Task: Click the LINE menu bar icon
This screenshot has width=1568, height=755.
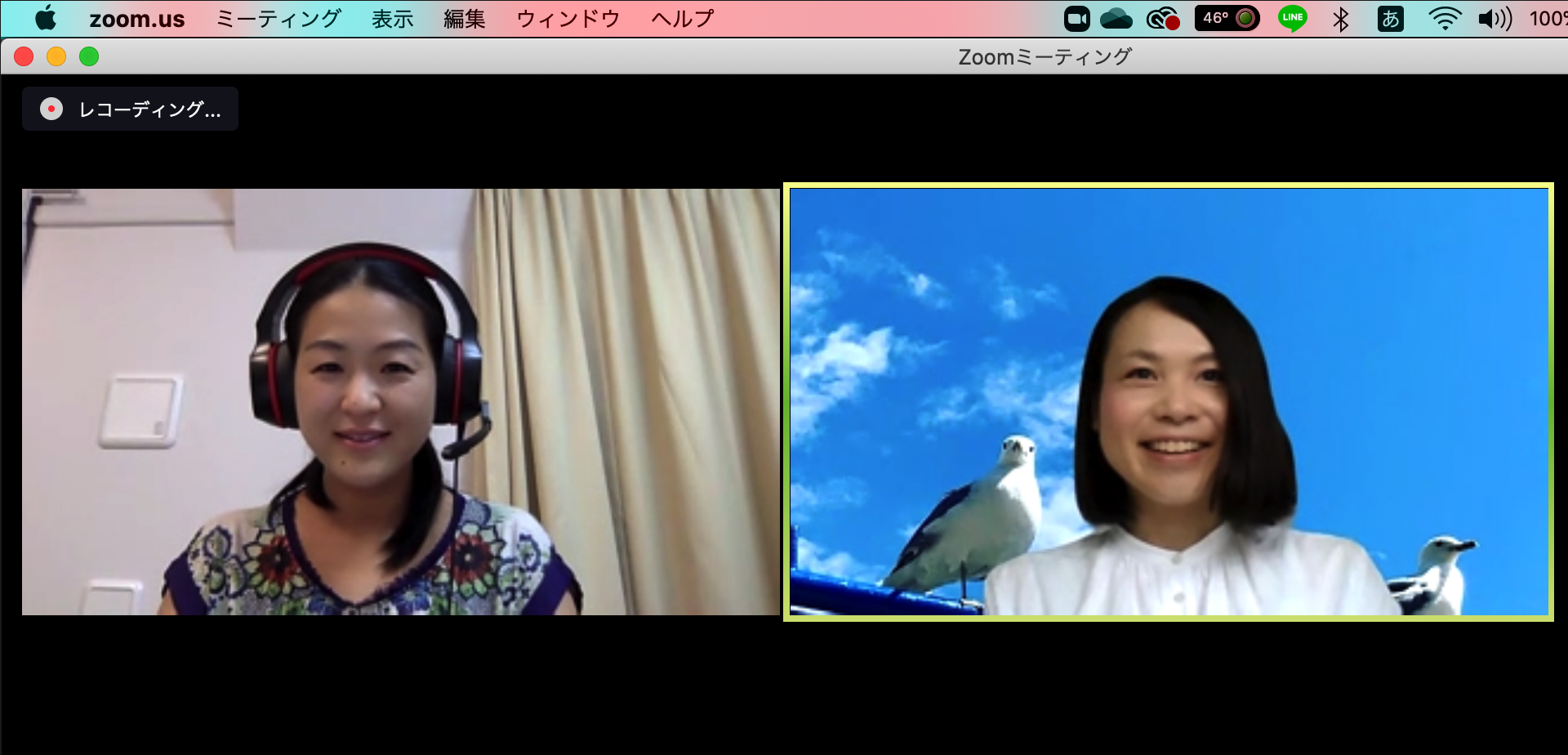Action: coord(1293,18)
